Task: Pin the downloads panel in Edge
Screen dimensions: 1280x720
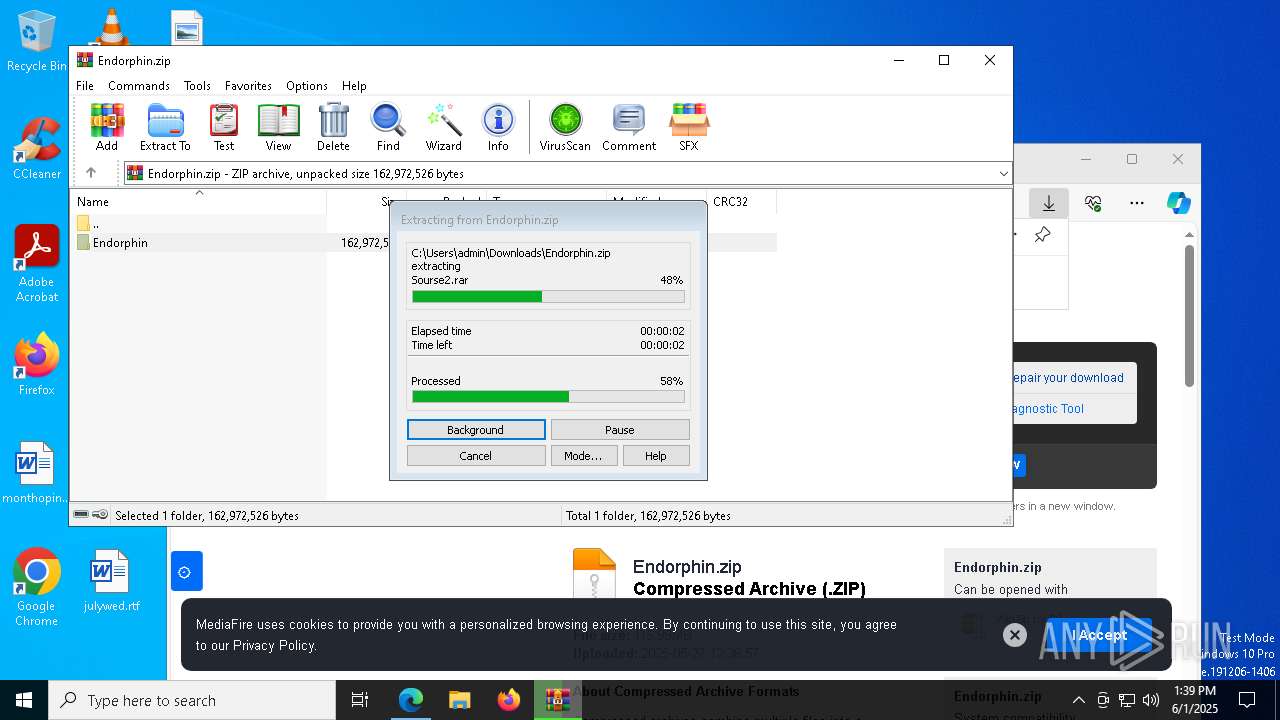Action: pyautogui.click(x=1043, y=234)
